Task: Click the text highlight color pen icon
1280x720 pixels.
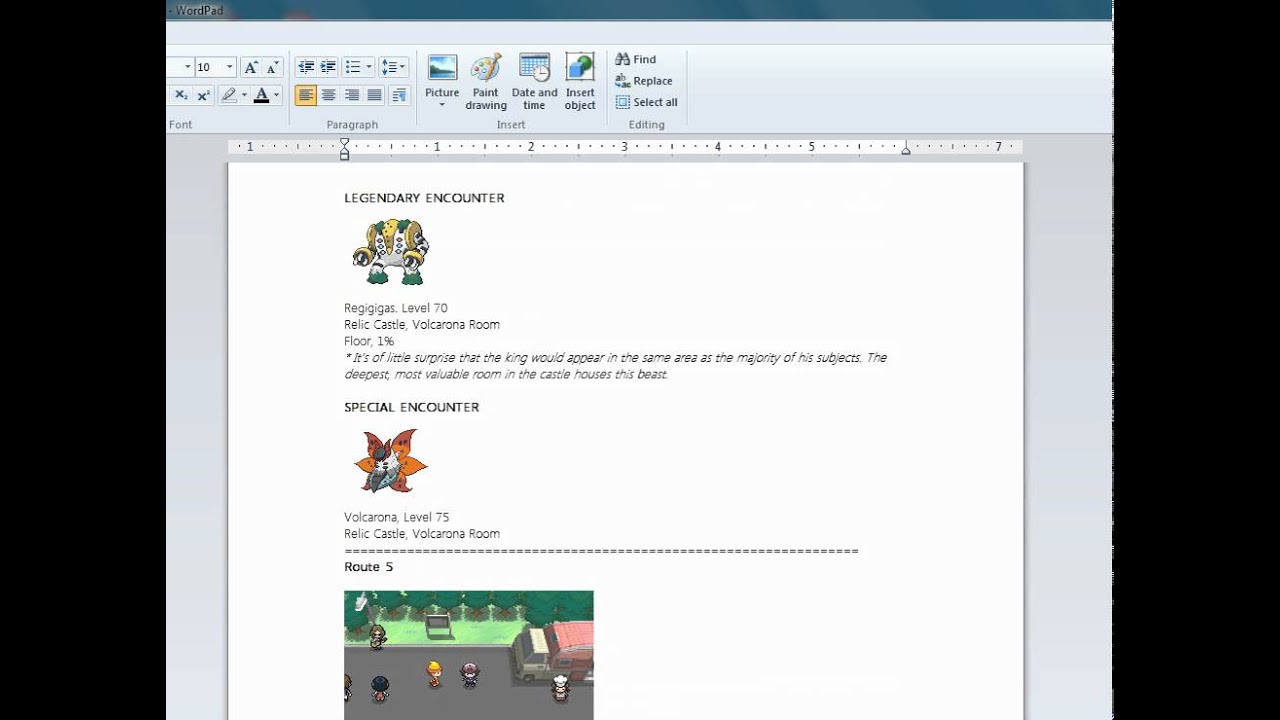Action: (229, 95)
